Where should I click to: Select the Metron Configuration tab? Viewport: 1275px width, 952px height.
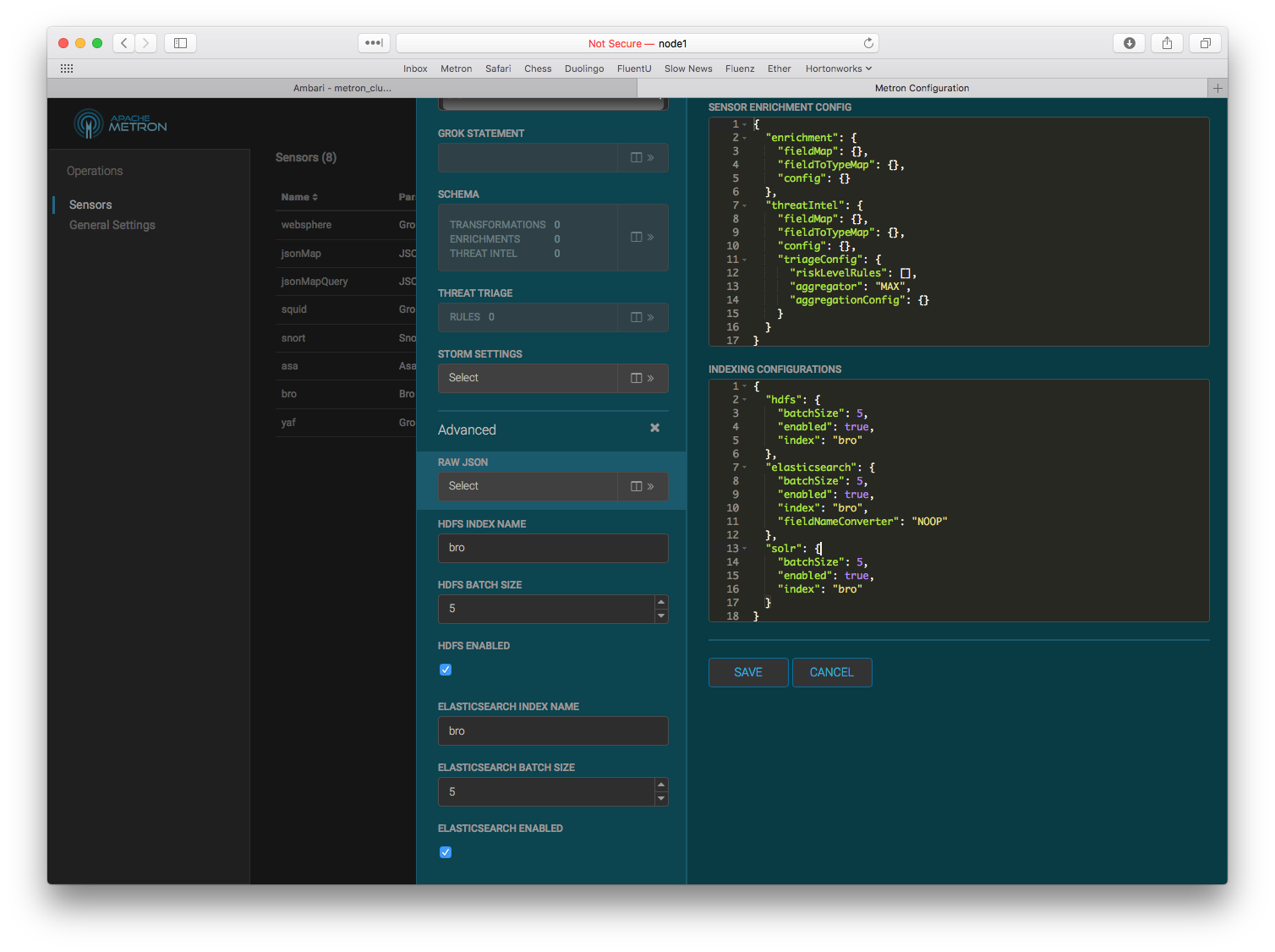click(x=922, y=88)
